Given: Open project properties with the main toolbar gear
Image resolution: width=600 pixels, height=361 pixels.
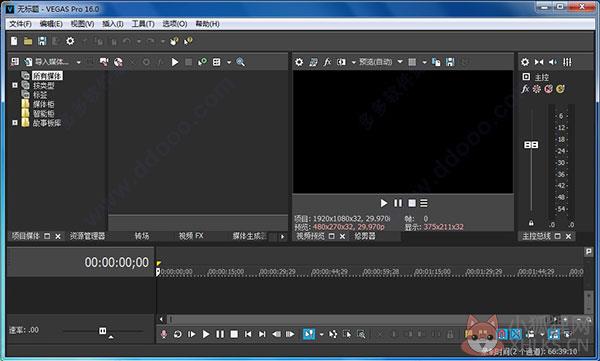Looking at the screenshot, I should (x=70, y=41).
